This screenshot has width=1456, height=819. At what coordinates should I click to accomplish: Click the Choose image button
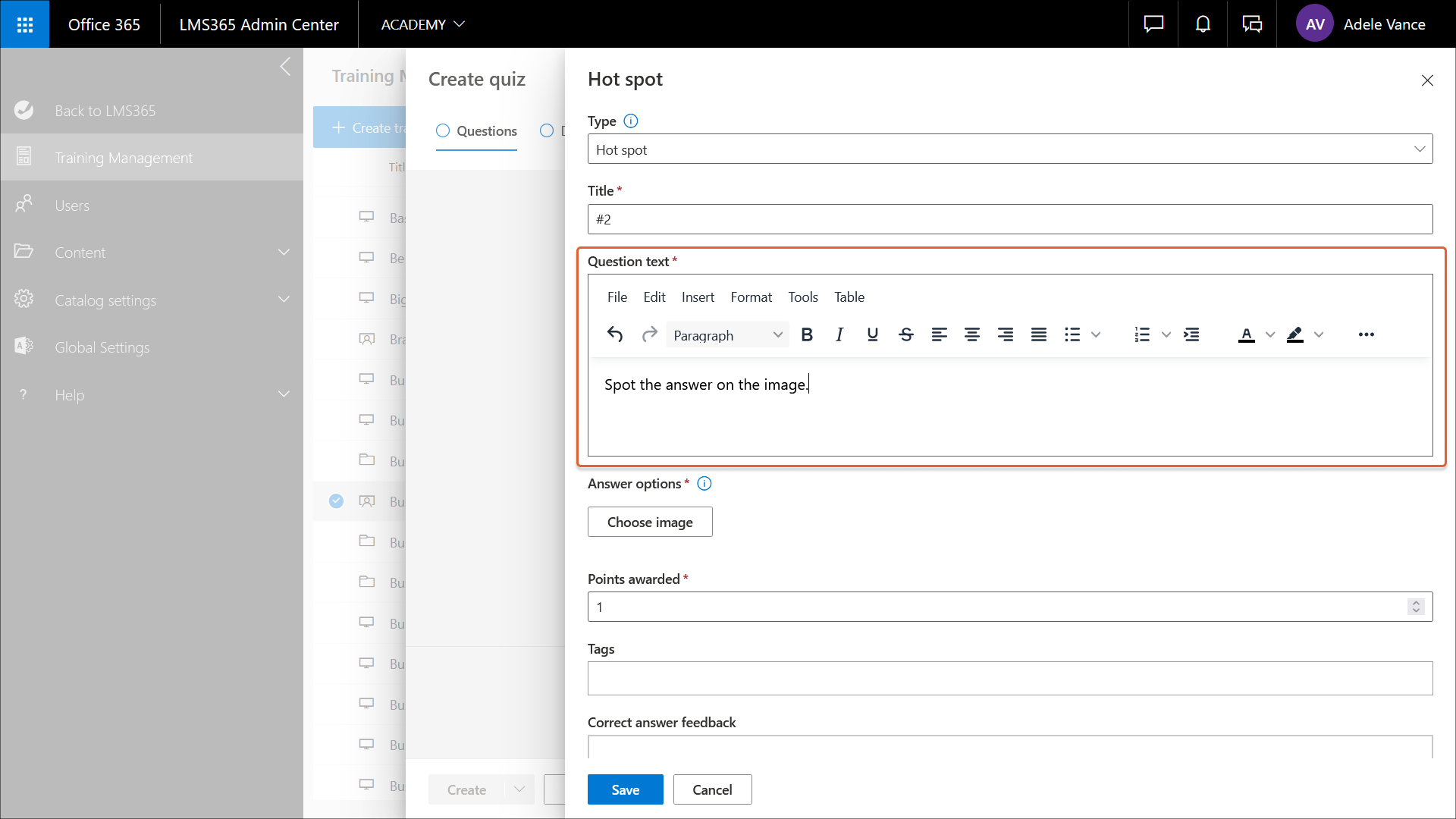[650, 522]
